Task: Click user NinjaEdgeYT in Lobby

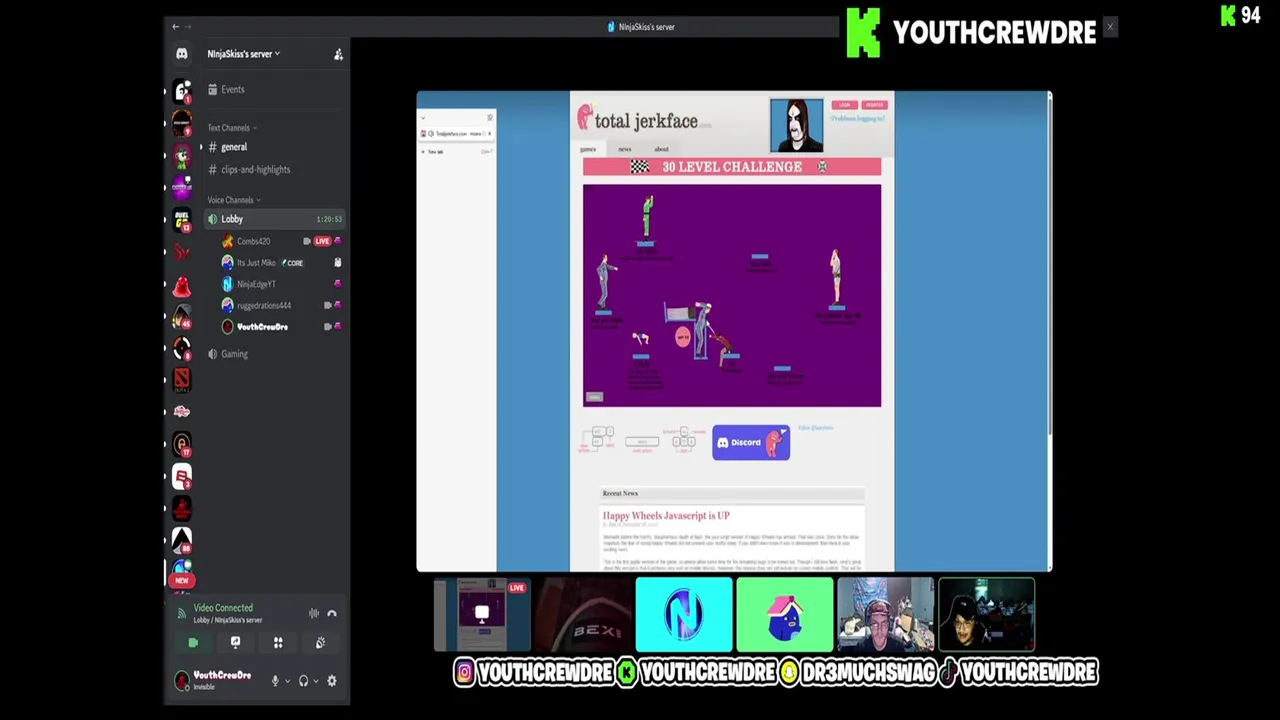Action: point(256,284)
